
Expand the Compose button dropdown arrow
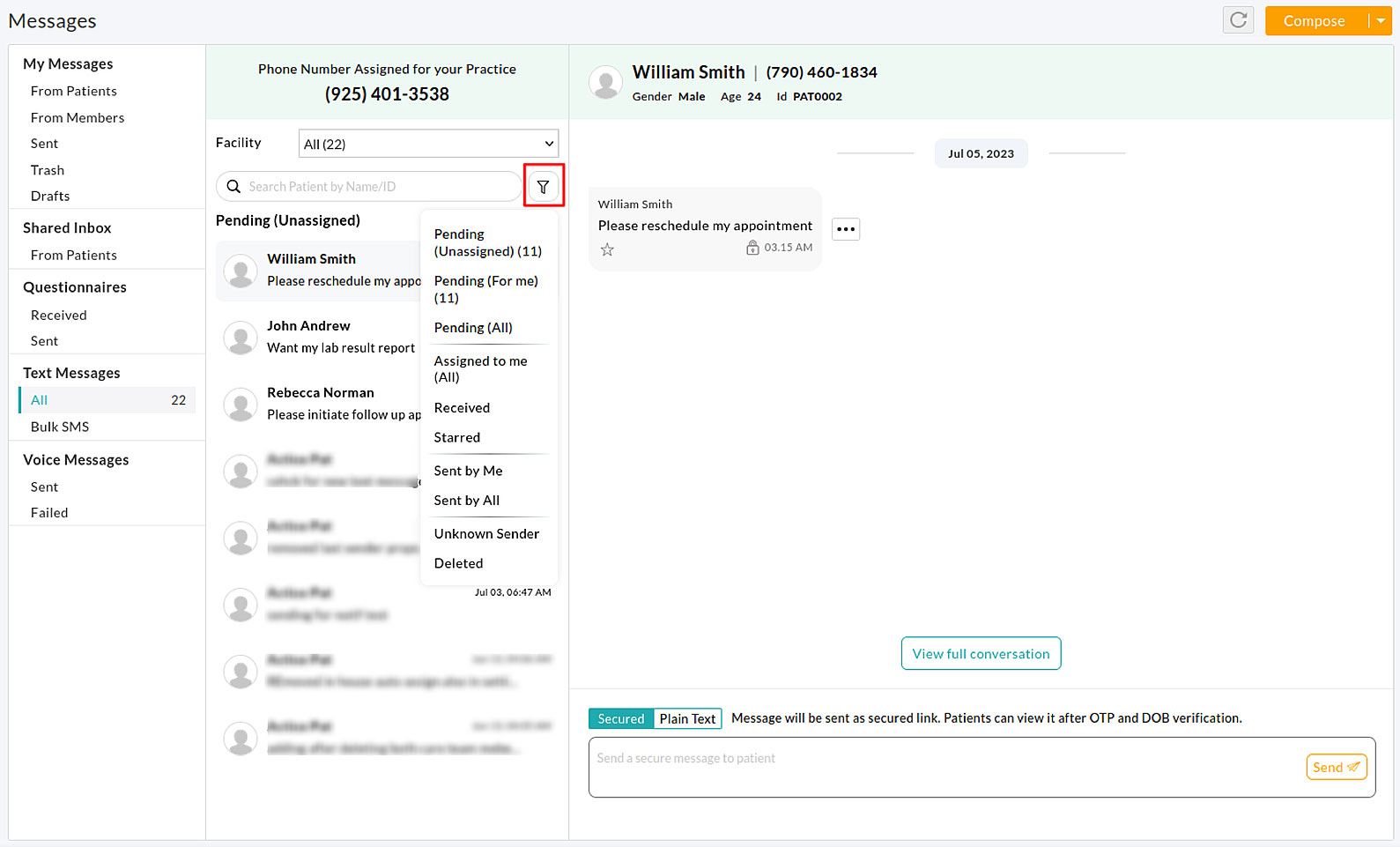(1381, 21)
